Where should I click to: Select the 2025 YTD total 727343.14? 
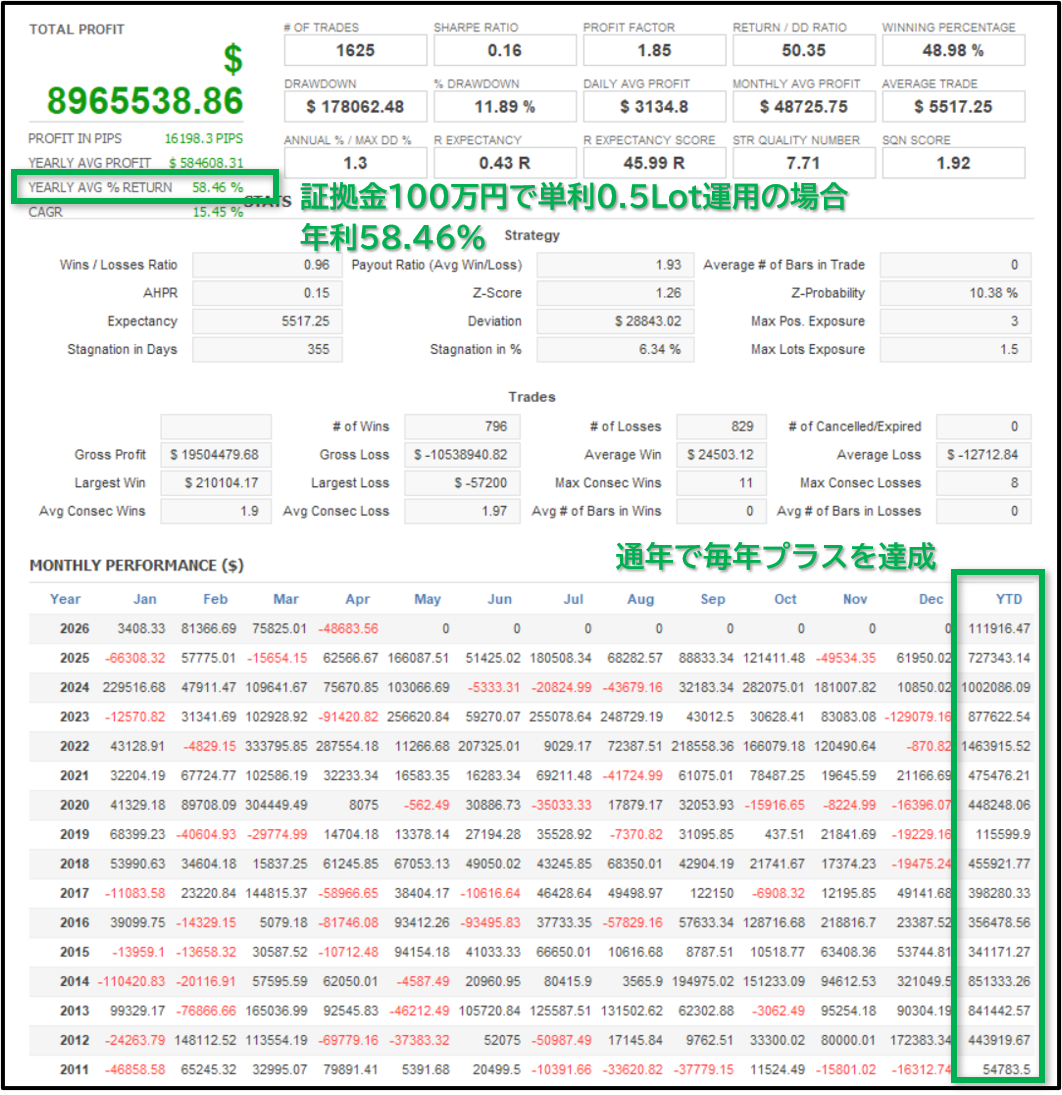point(998,659)
